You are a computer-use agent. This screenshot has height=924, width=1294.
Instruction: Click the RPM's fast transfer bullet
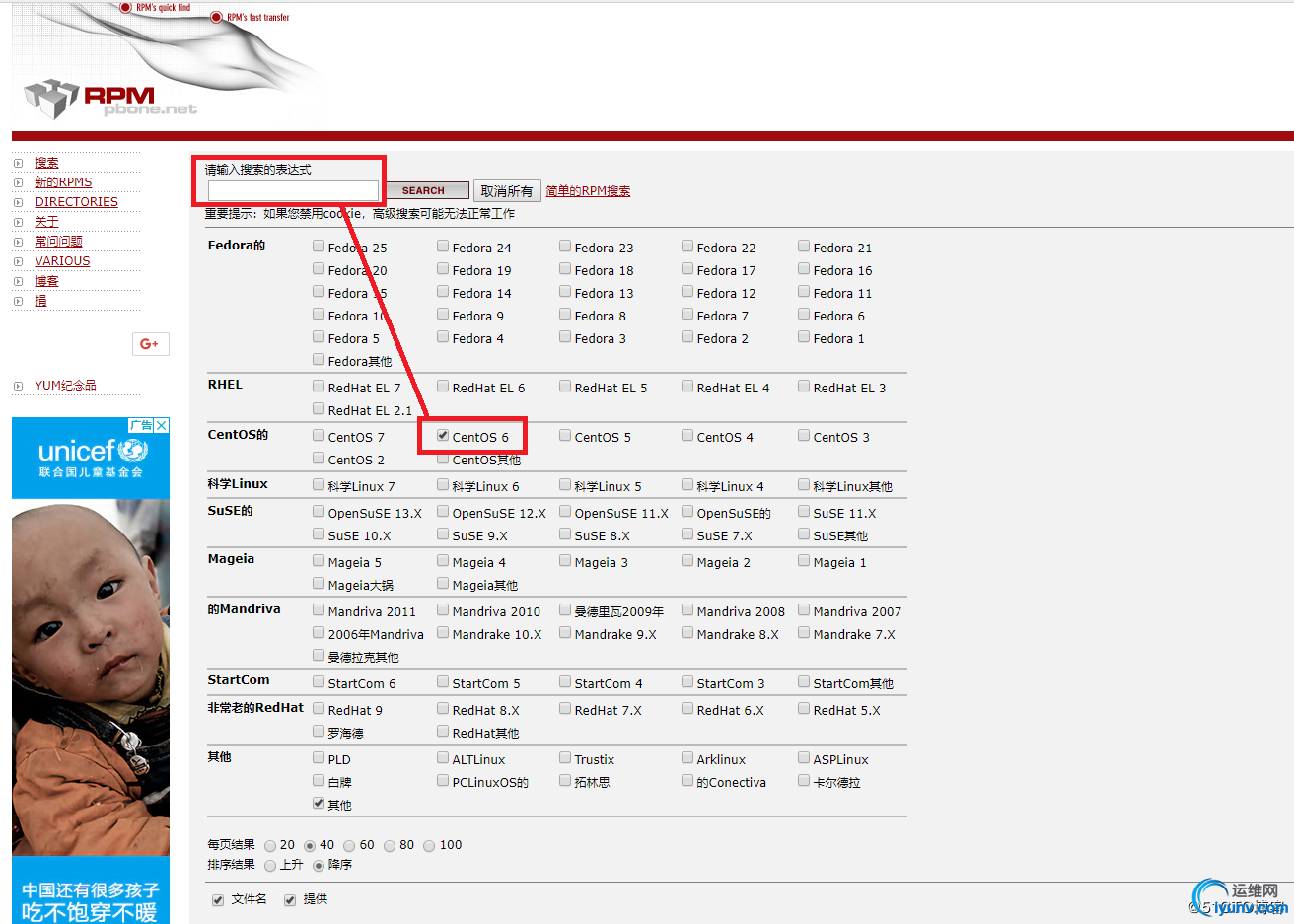[x=216, y=17]
